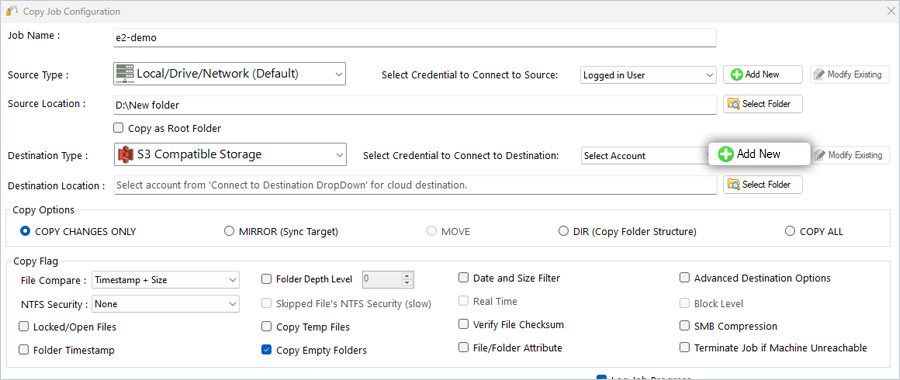Click the 'NTFS Security :' label
Image resolution: width=900 pixels, height=380 pixels.
pyautogui.click(x=54, y=304)
